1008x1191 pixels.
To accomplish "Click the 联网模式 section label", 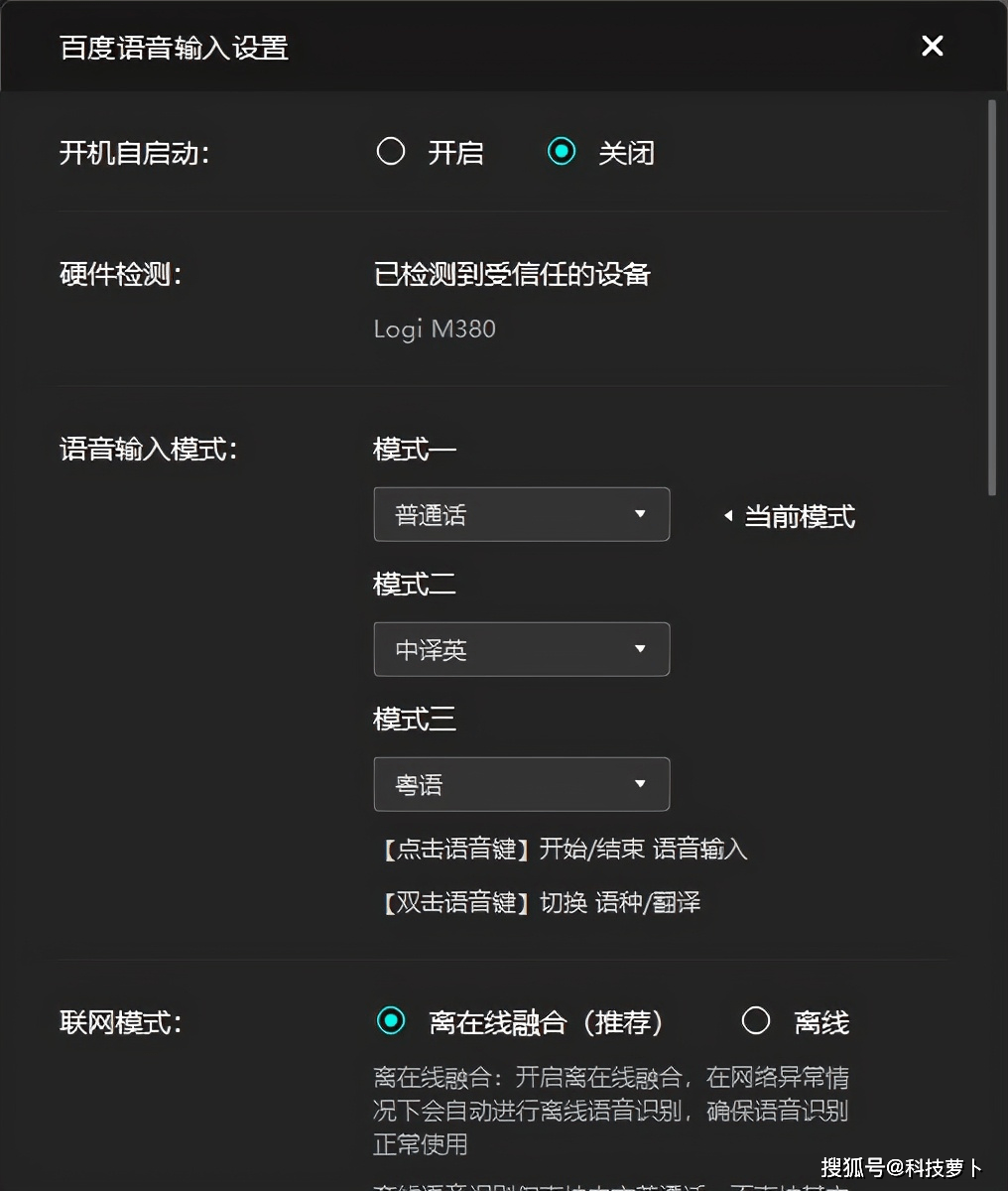I will point(119,1022).
